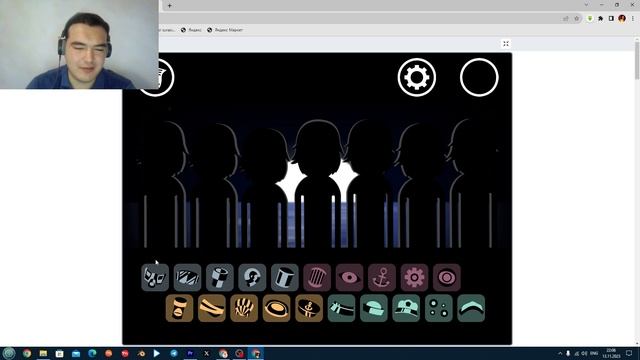Open the Chrome profile avatar
The image size is (640, 360).
[x=622, y=18]
